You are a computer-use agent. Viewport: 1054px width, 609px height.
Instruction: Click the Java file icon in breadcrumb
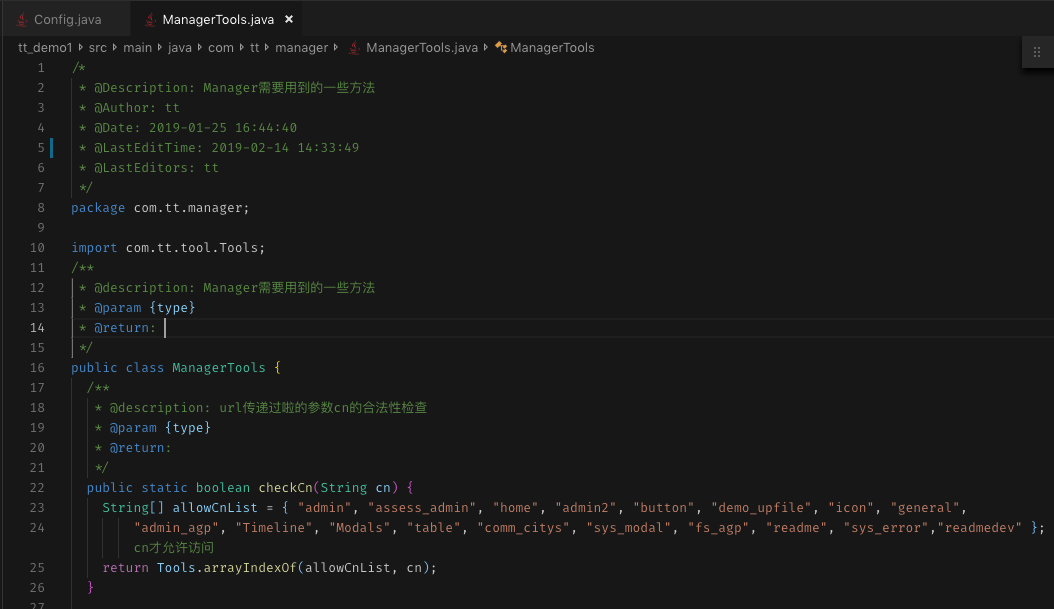354,48
